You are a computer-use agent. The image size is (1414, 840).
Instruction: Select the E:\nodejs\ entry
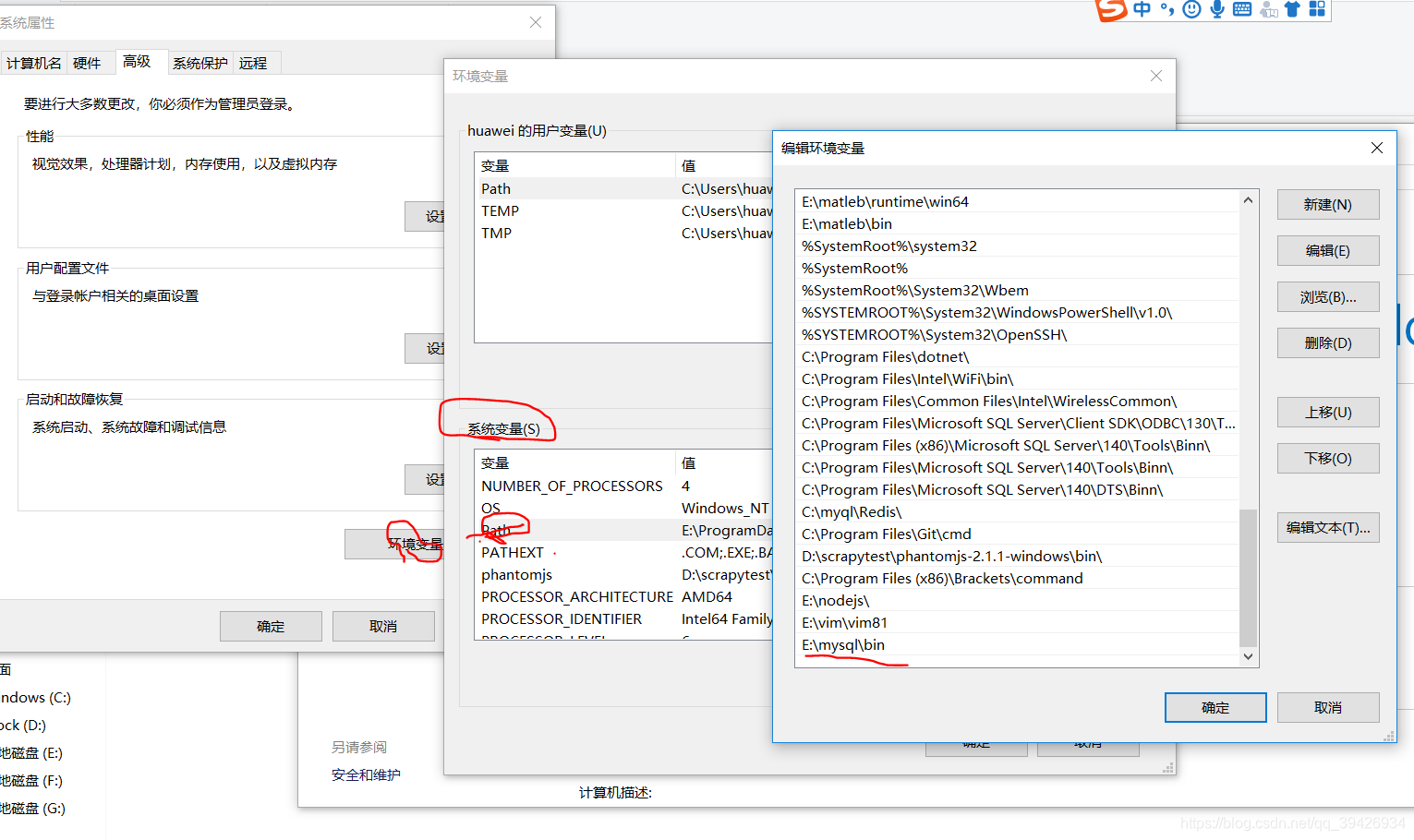[x=1017, y=600]
